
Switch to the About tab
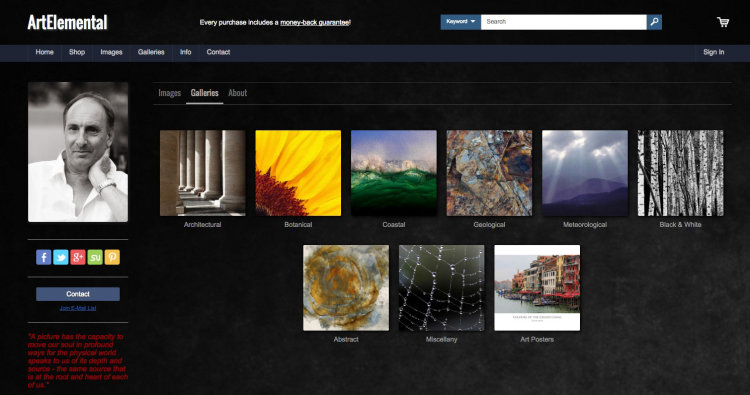click(x=238, y=93)
